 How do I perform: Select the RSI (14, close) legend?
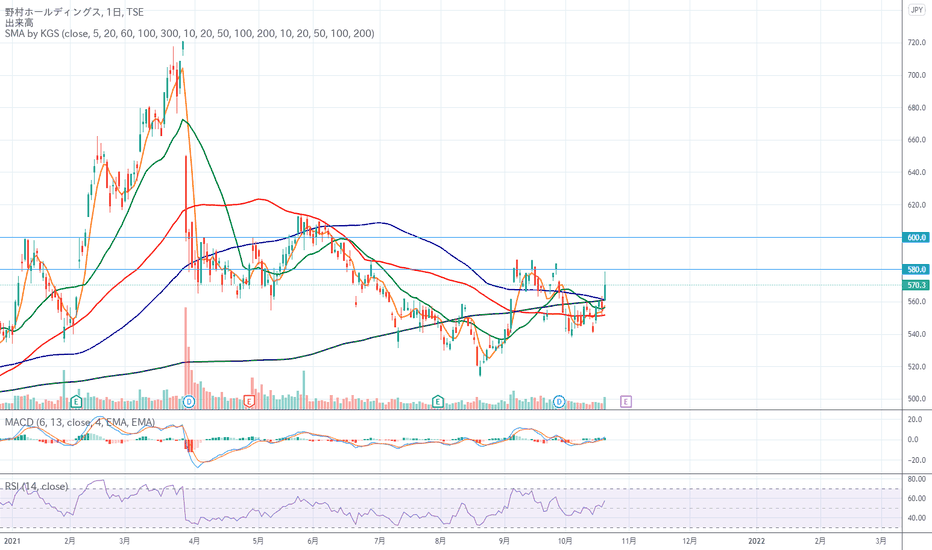tap(36, 486)
